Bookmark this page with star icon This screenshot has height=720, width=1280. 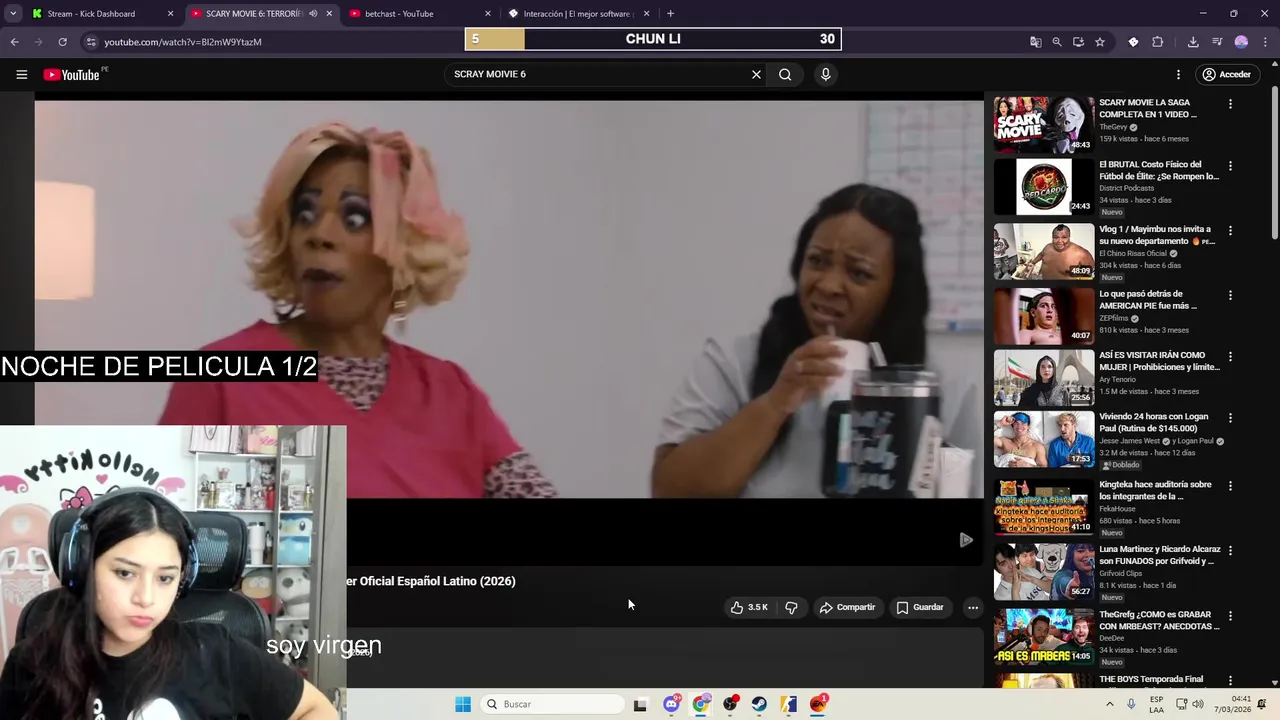(1100, 42)
